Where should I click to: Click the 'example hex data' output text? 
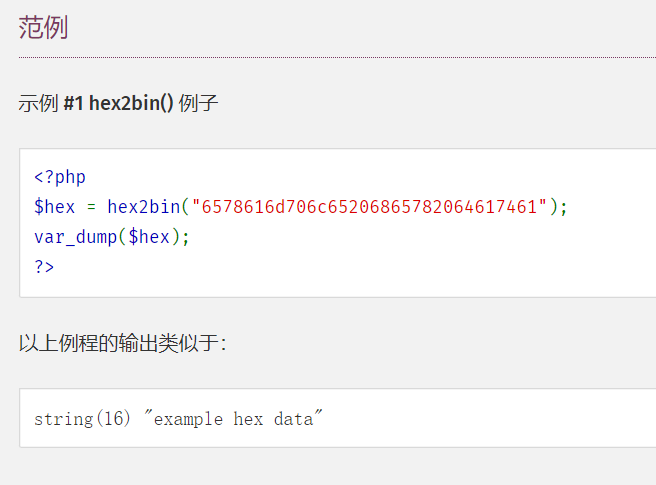(233, 419)
